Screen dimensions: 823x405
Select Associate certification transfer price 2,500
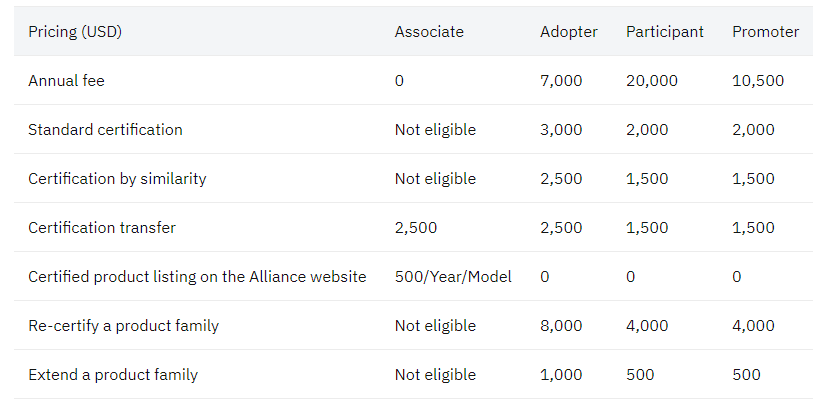[x=416, y=228]
